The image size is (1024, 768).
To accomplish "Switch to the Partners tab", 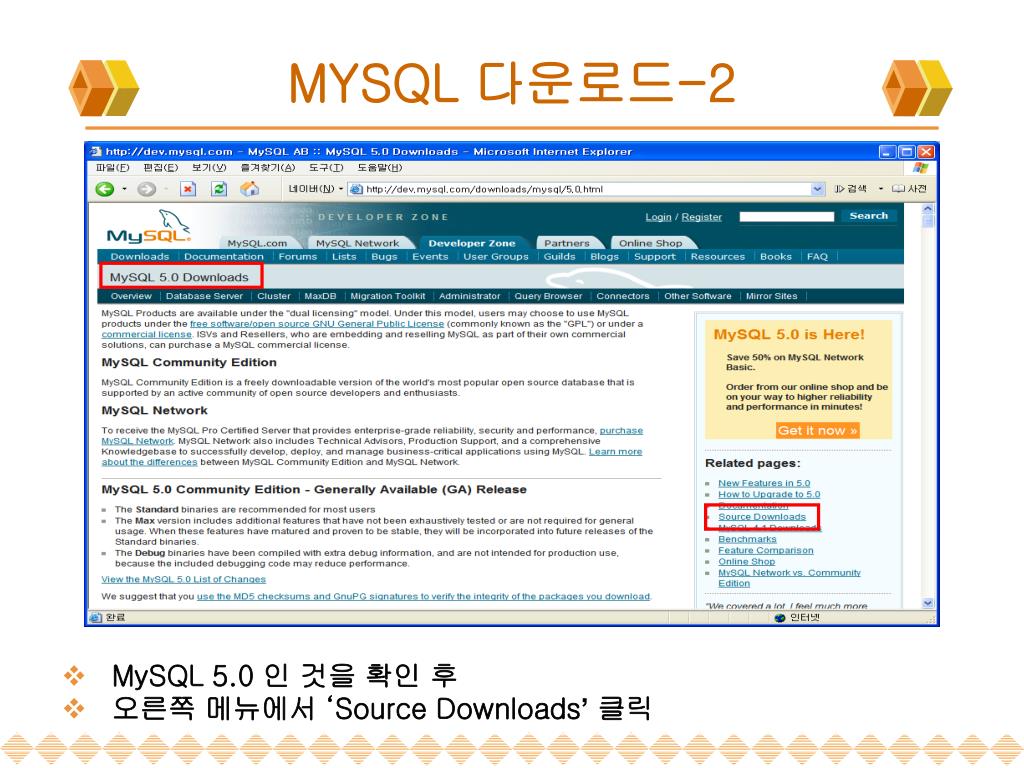I will [566, 243].
